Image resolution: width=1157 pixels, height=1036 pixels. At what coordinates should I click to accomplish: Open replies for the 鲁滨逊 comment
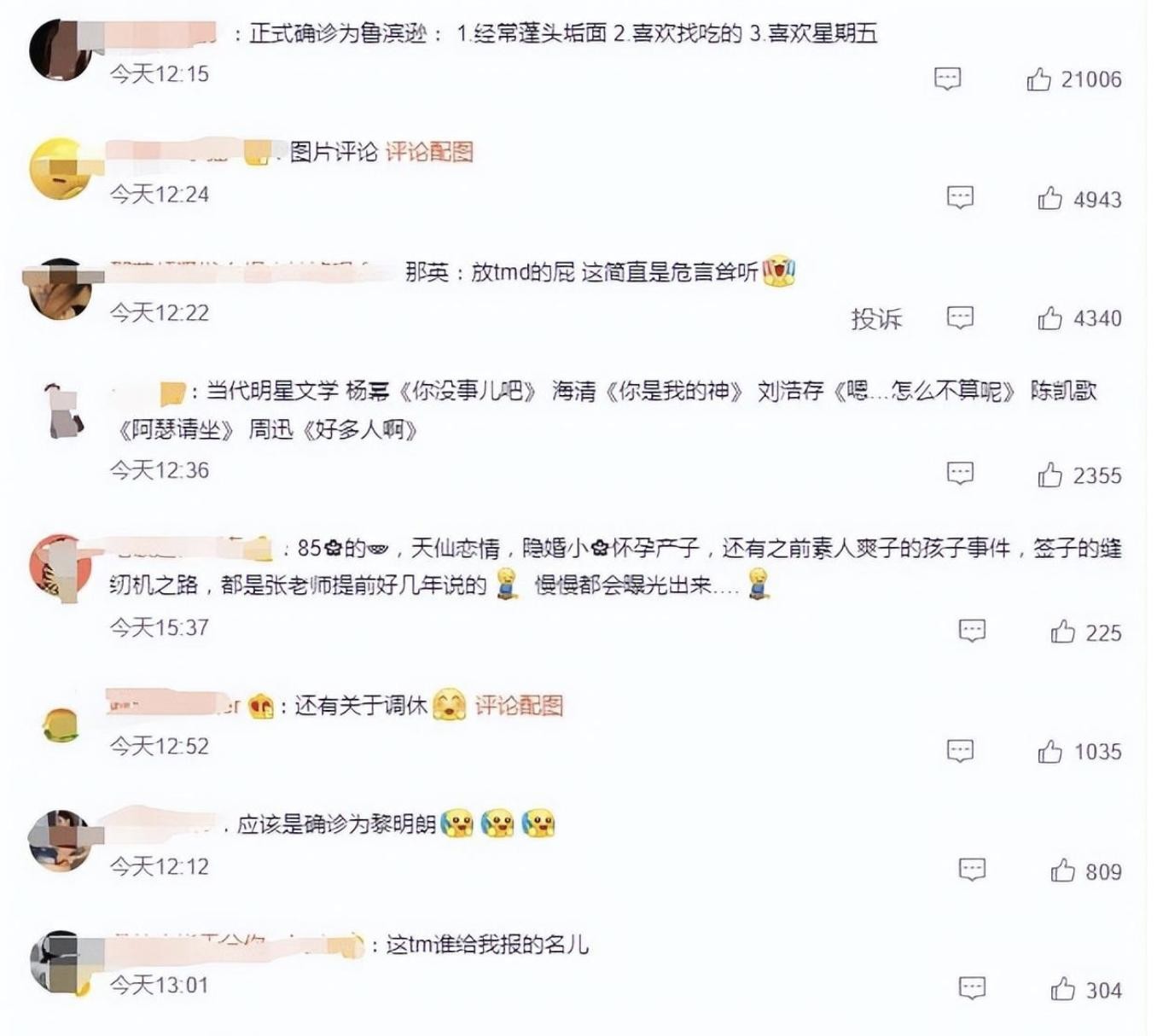click(948, 79)
